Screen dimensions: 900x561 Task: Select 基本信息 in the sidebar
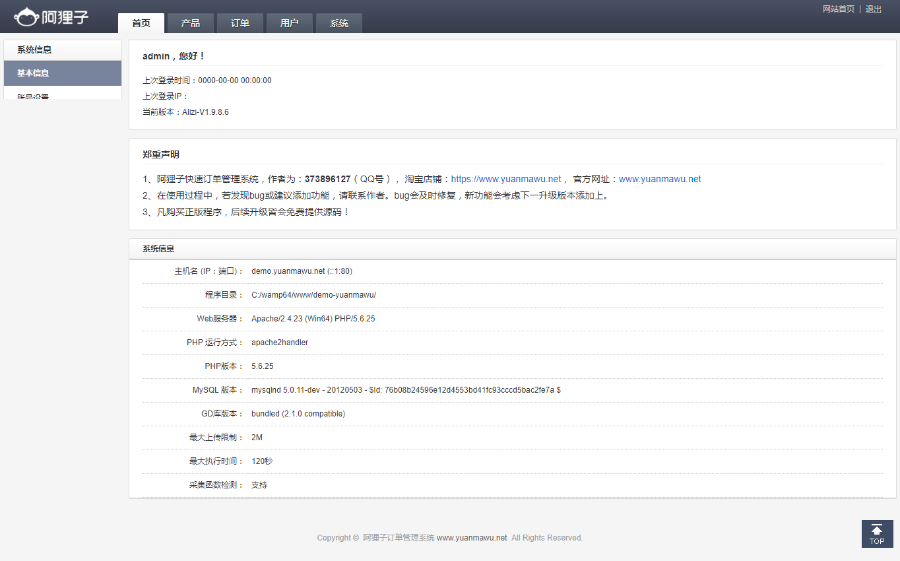(x=63, y=73)
